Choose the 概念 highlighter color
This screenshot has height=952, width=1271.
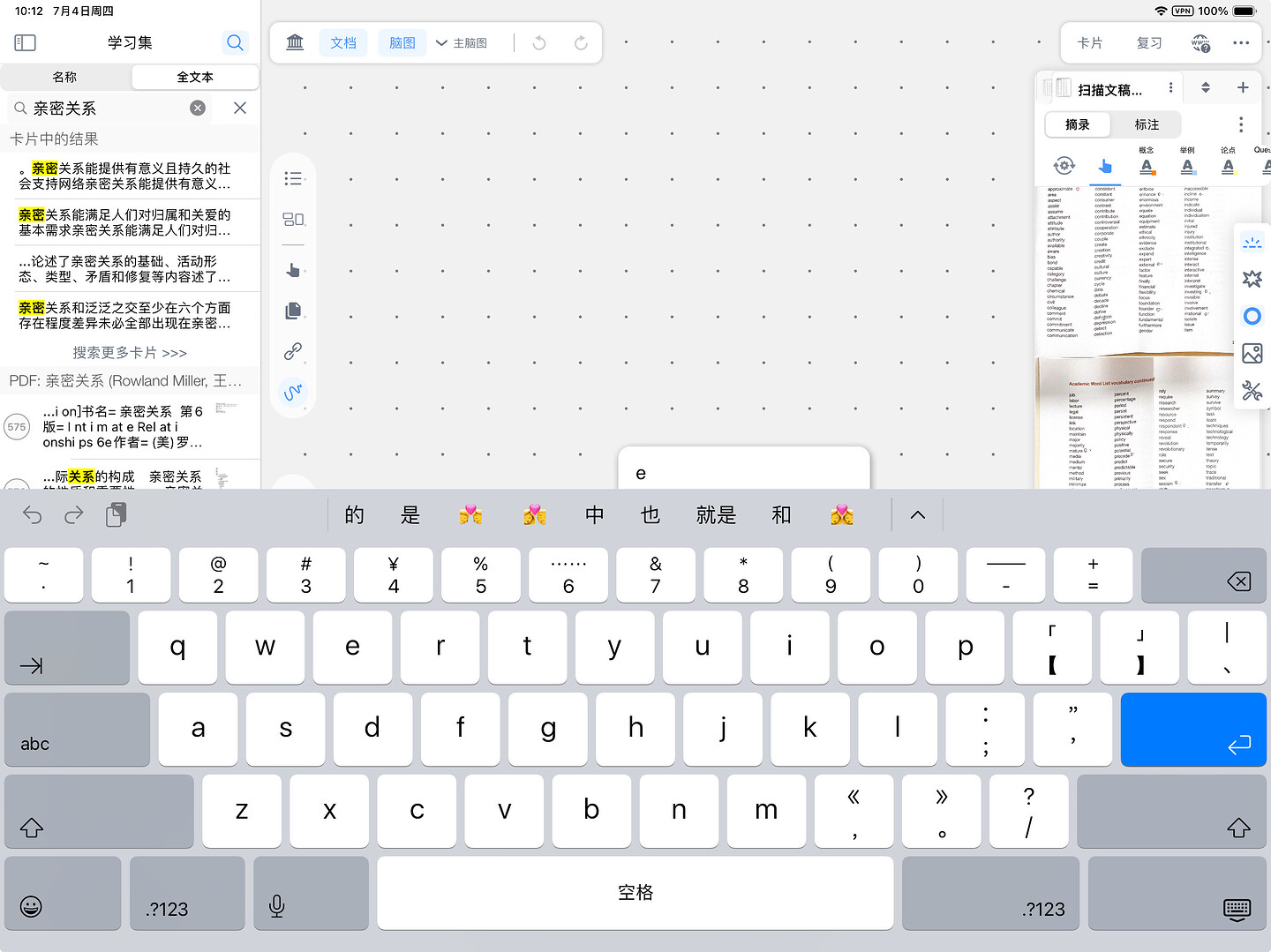[x=1147, y=161]
